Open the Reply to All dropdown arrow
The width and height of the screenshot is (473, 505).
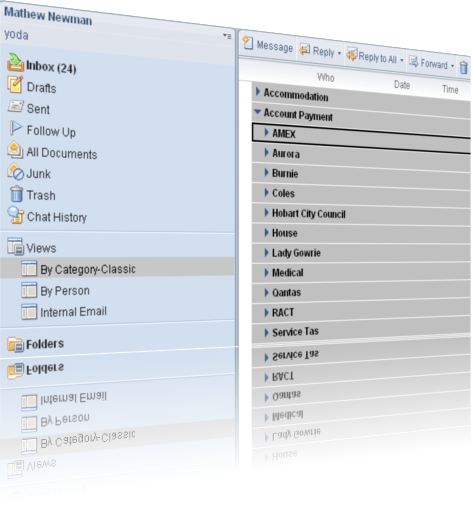coord(402,60)
